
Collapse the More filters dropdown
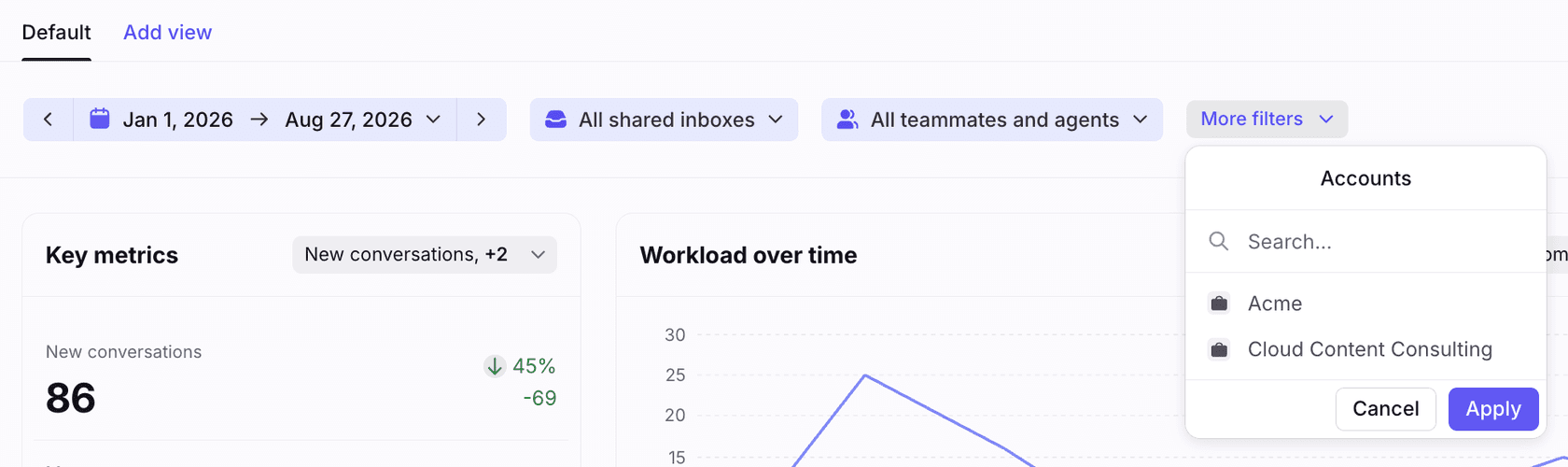pos(1267,119)
